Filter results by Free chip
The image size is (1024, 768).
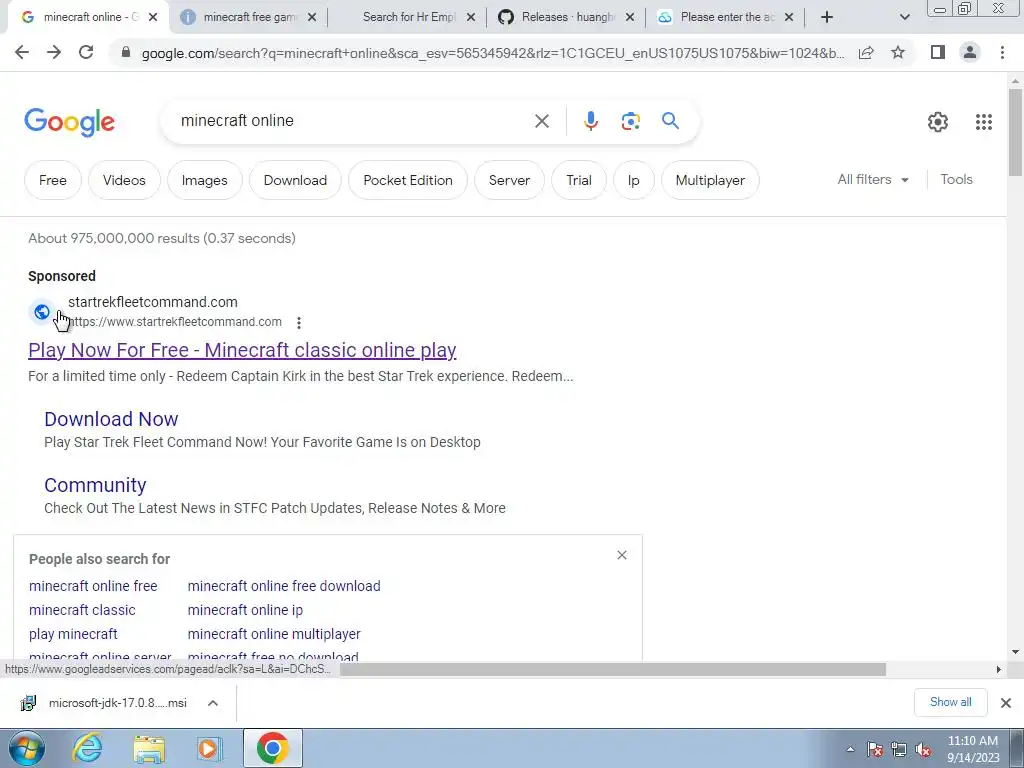[53, 180]
